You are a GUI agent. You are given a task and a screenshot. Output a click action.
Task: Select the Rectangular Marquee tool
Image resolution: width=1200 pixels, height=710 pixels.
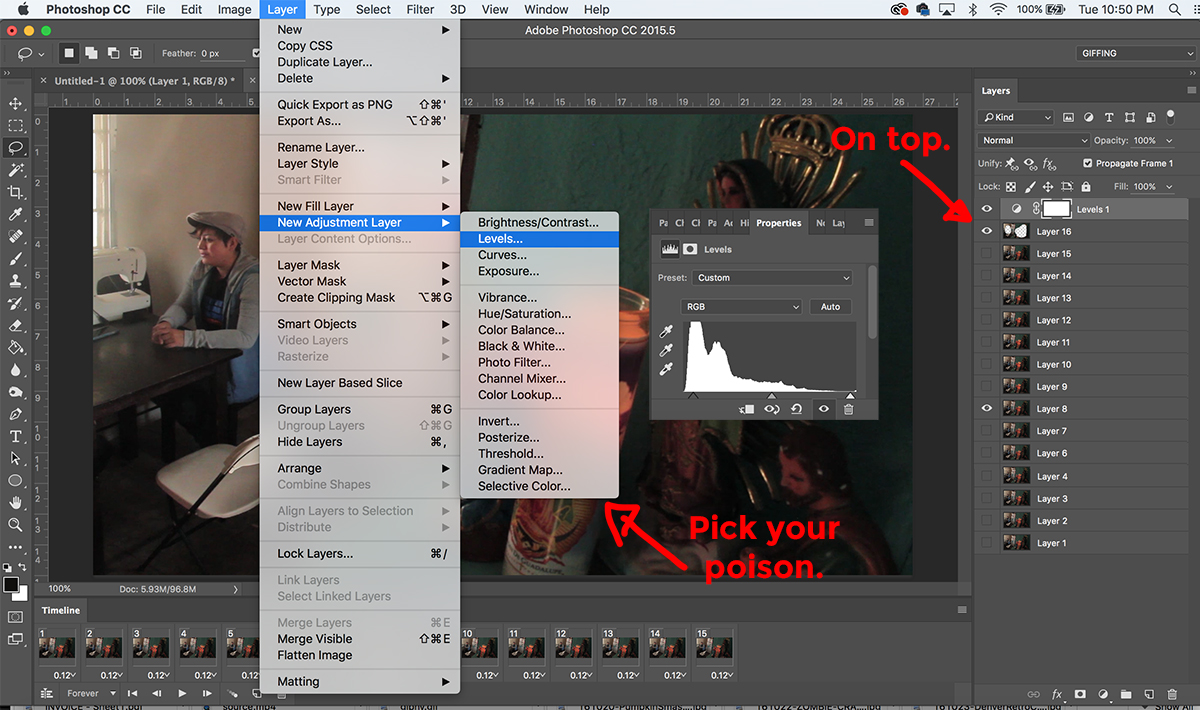click(x=15, y=126)
